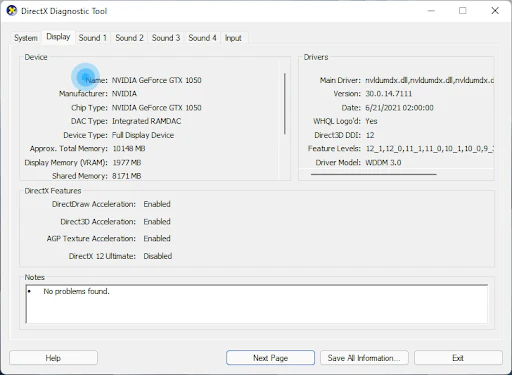The height and width of the screenshot is (375, 512).
Task: Go to the Sound 3 tab
Action: 166,38
